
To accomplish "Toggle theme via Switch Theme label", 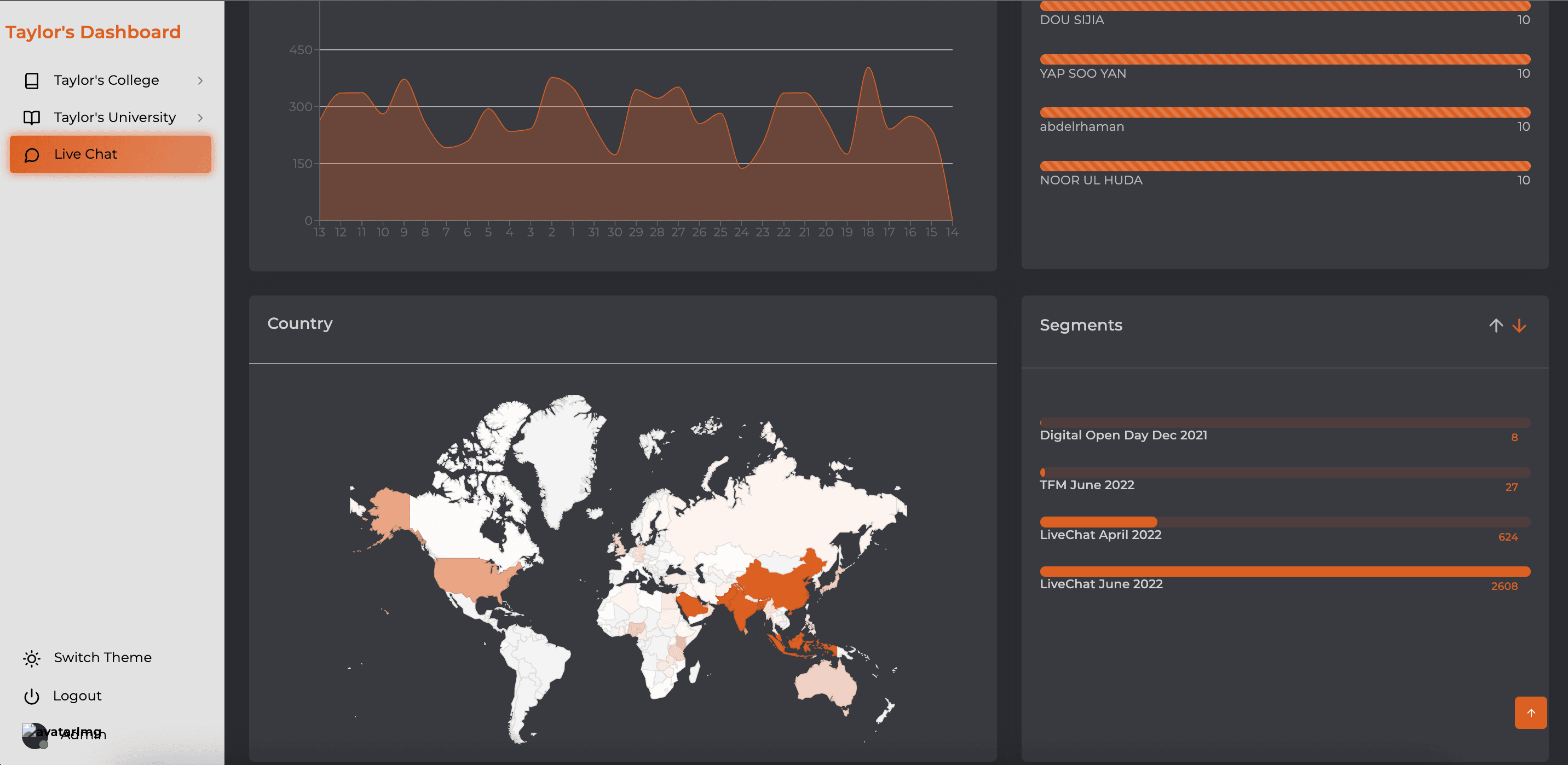I will coord(102,657).
